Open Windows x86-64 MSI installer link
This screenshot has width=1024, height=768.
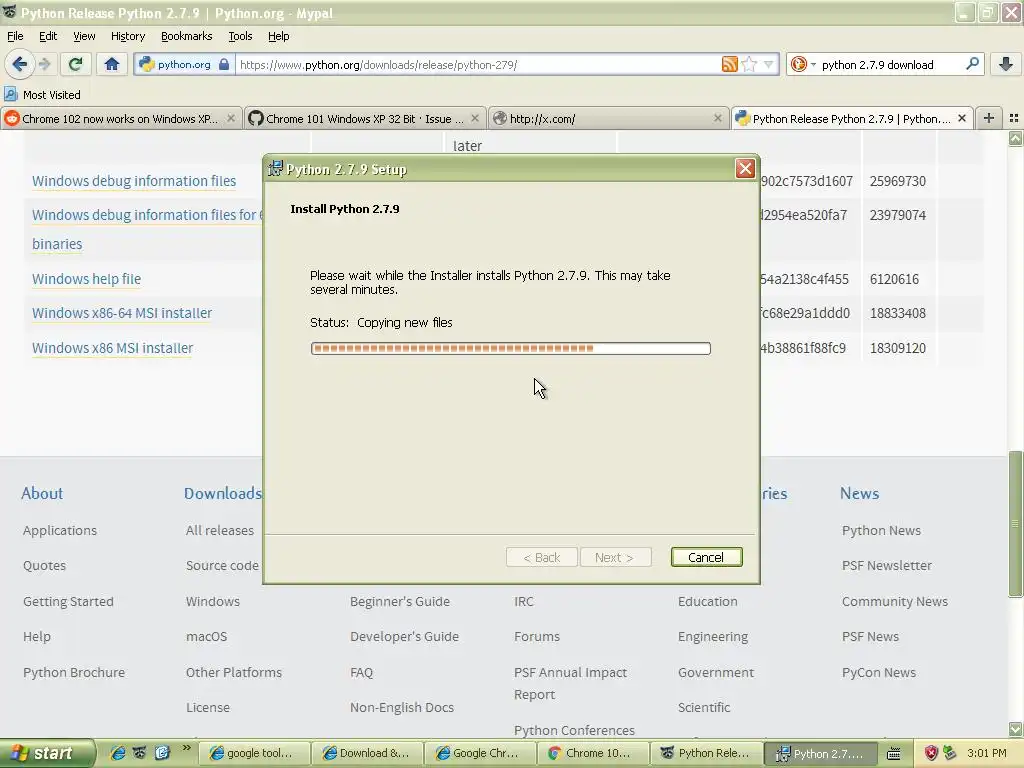pyautogui.click(x=122, y=313)
